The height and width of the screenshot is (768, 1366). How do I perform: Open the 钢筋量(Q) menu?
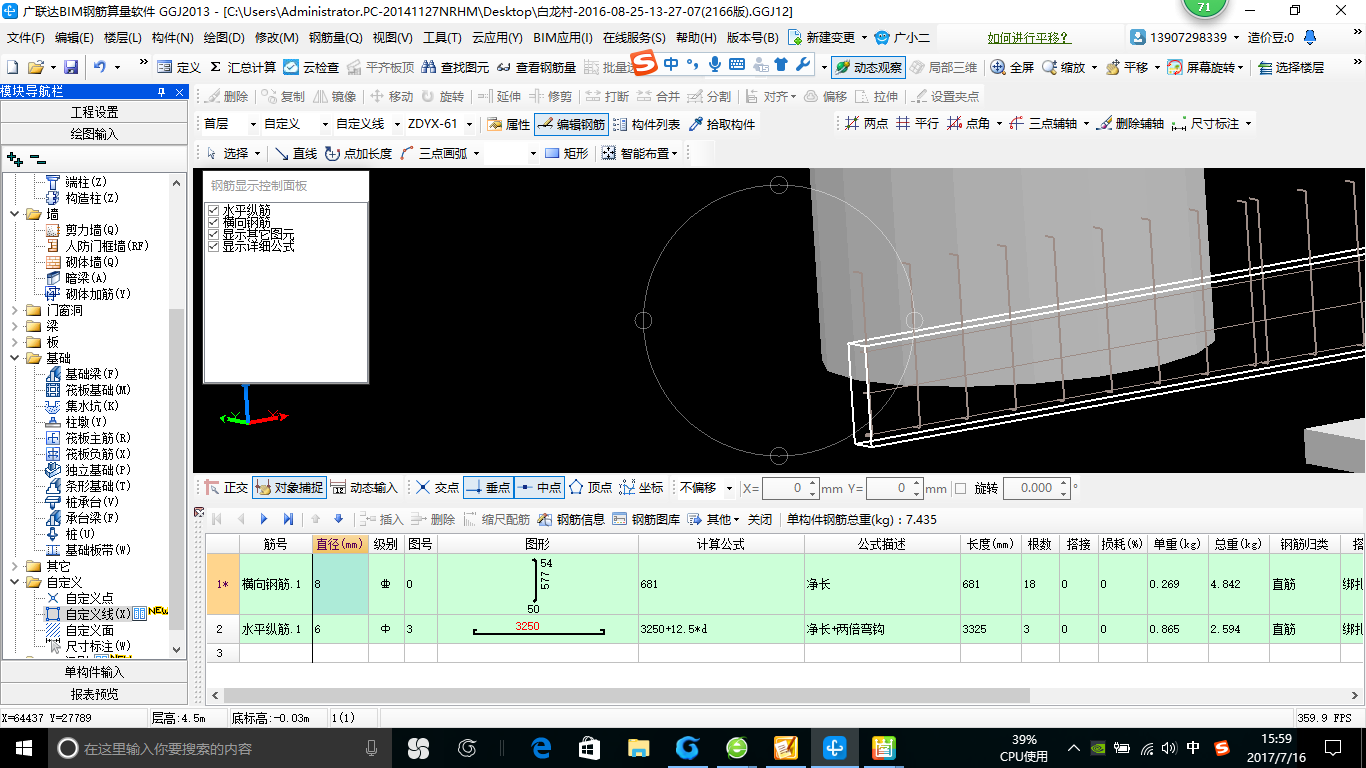(335, 38)
